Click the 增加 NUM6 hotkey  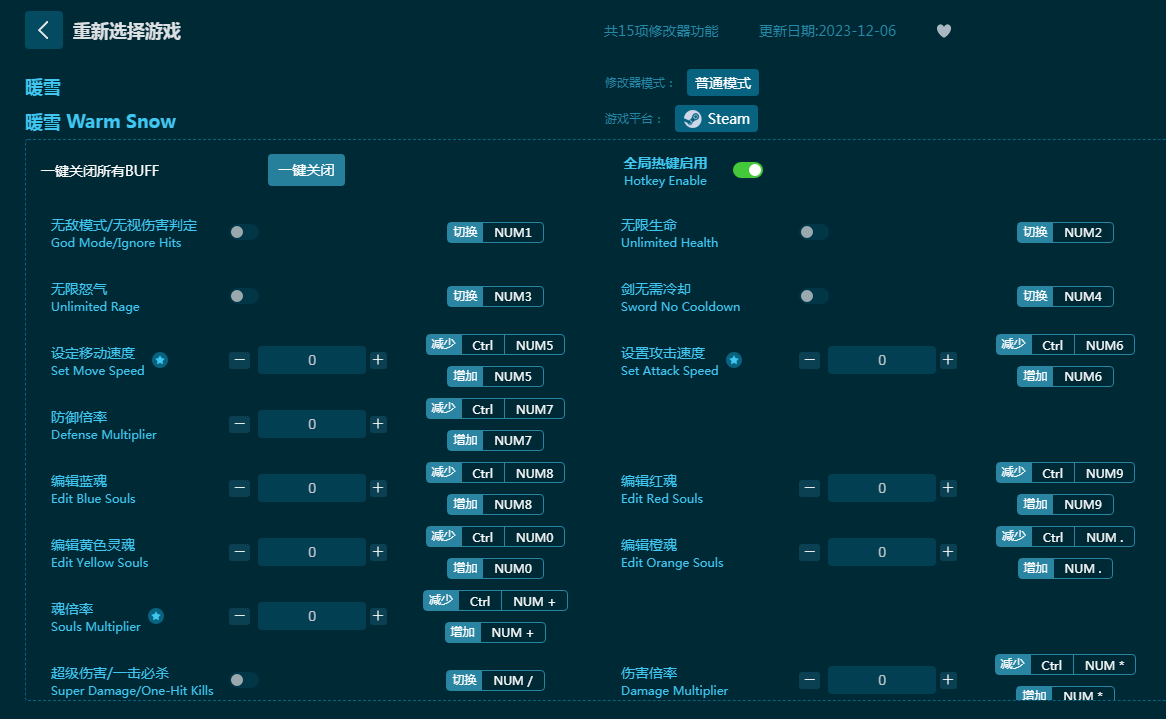(x=1066, y=376)
